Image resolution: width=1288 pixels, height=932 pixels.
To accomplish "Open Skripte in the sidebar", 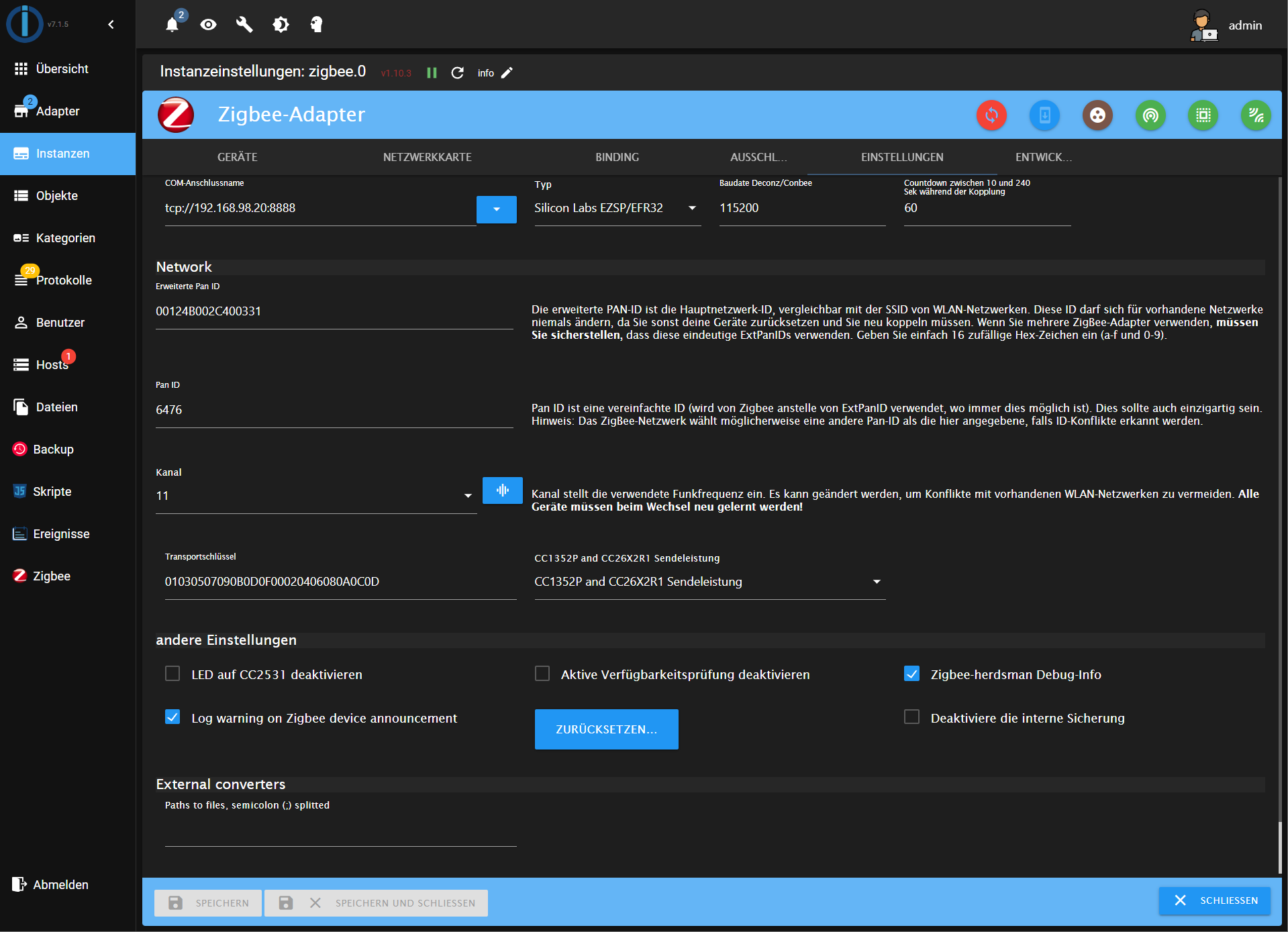I will click(68, 491).
